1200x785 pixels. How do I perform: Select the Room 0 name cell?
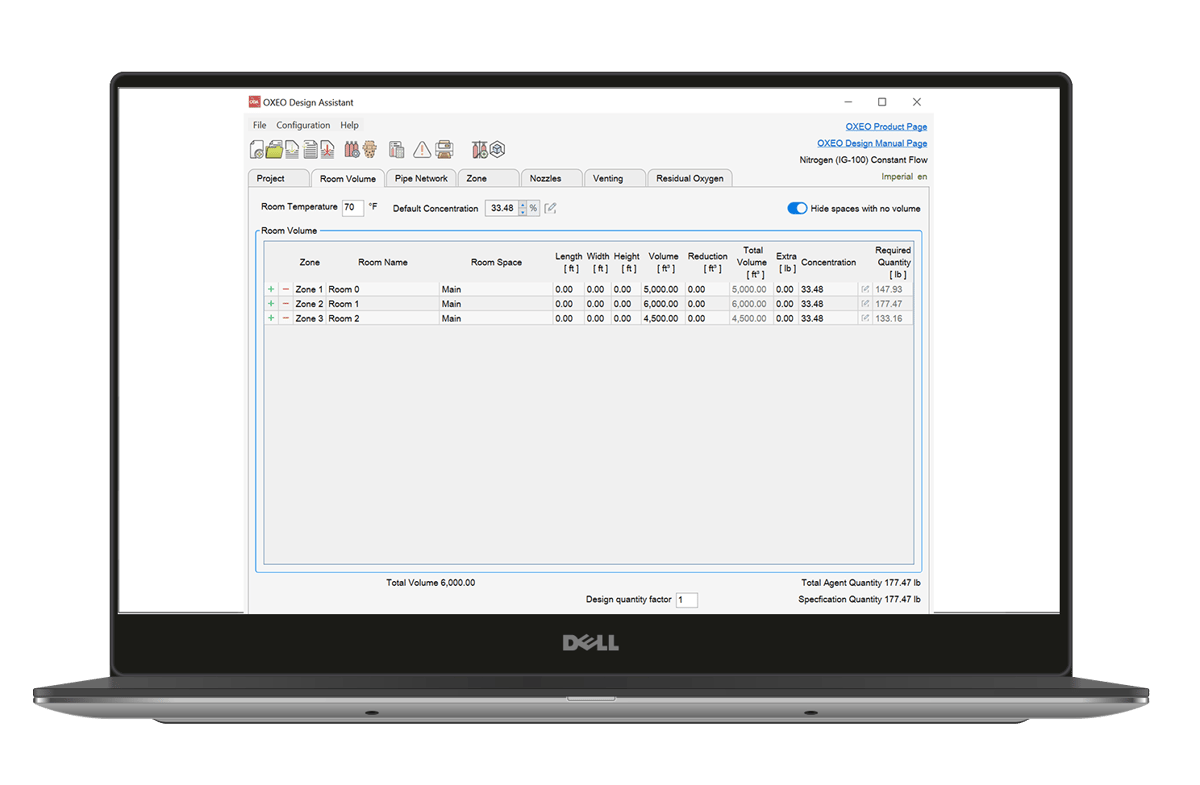pyautogui.click(x=383, y=289)
